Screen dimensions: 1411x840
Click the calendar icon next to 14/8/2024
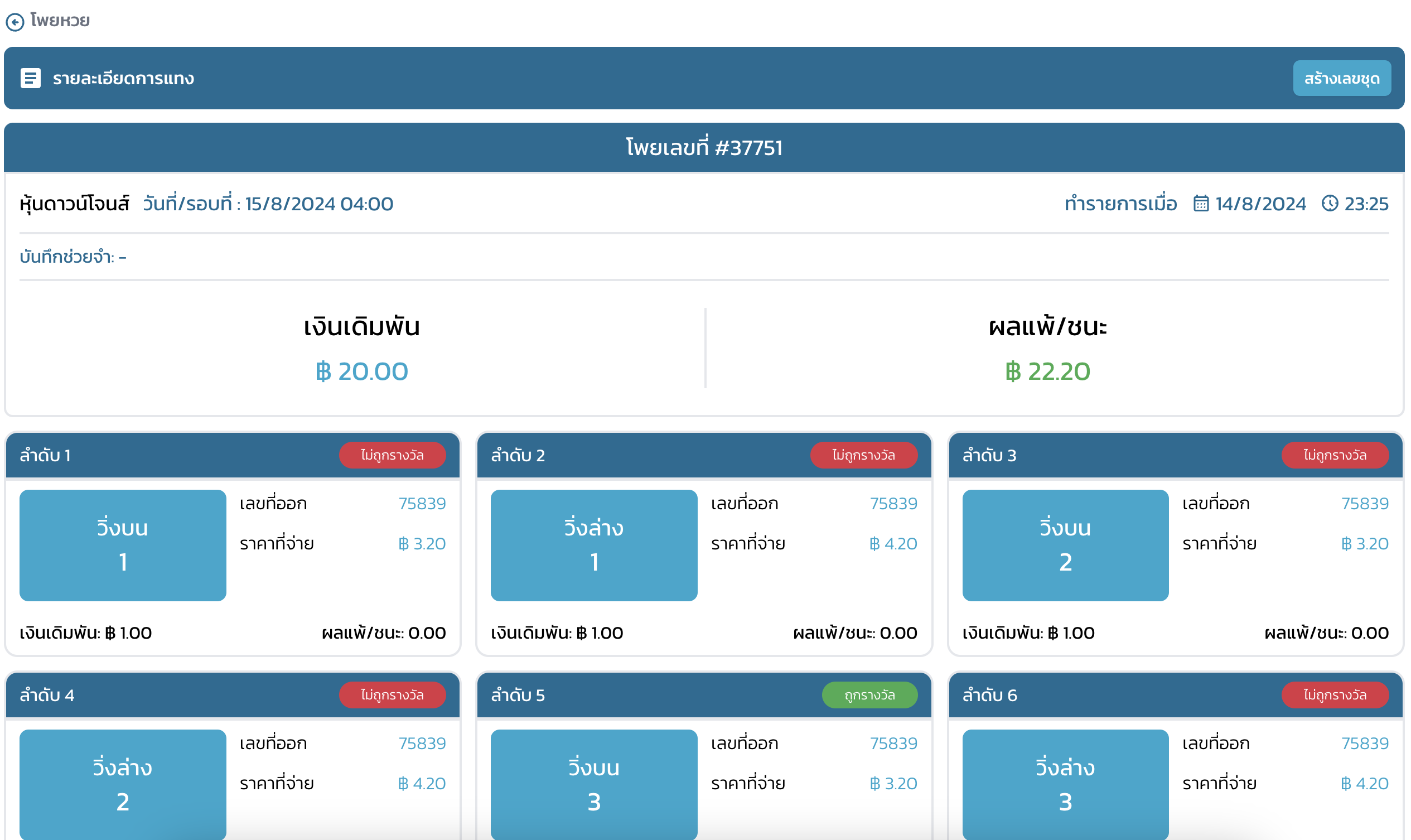(x=1200, y=203)
